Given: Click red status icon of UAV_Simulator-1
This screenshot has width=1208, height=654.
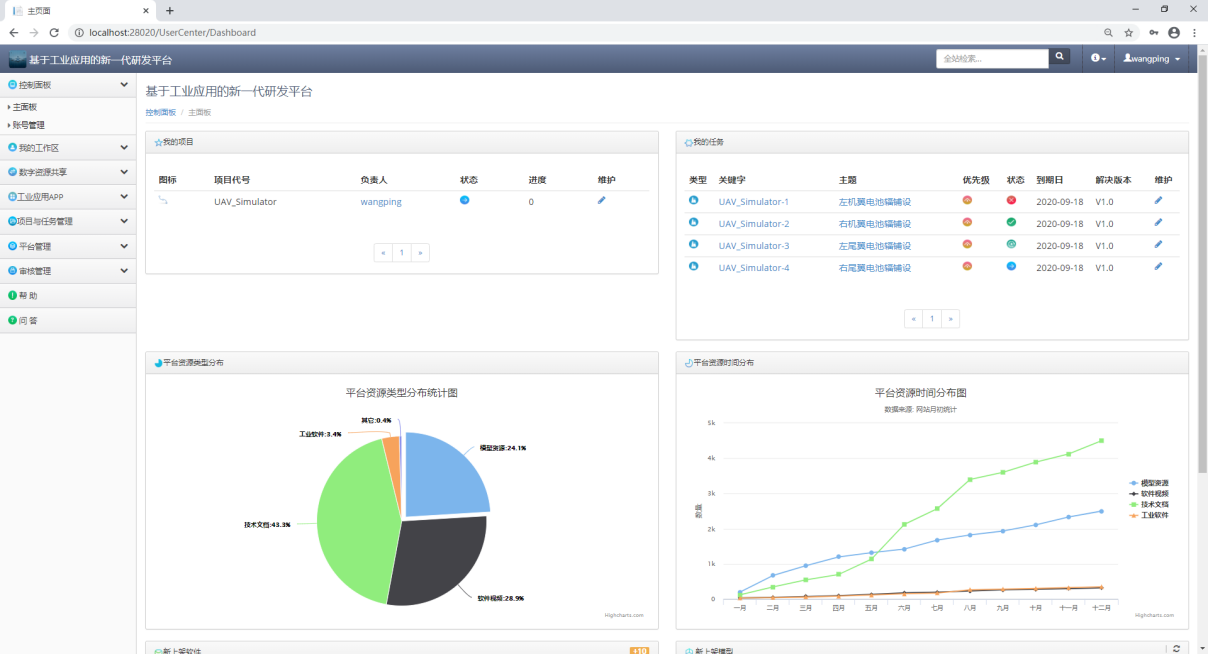Looking at the screenshot, I should [1011, 201].
